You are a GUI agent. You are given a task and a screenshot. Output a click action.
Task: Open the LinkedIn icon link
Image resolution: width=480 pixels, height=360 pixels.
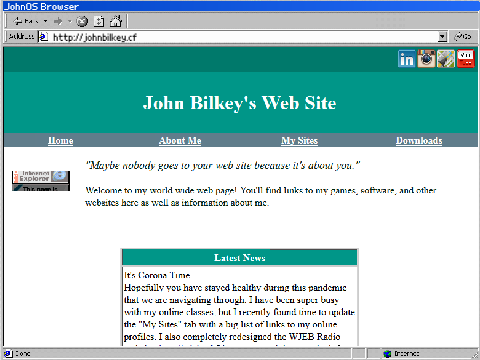(406, 59)
